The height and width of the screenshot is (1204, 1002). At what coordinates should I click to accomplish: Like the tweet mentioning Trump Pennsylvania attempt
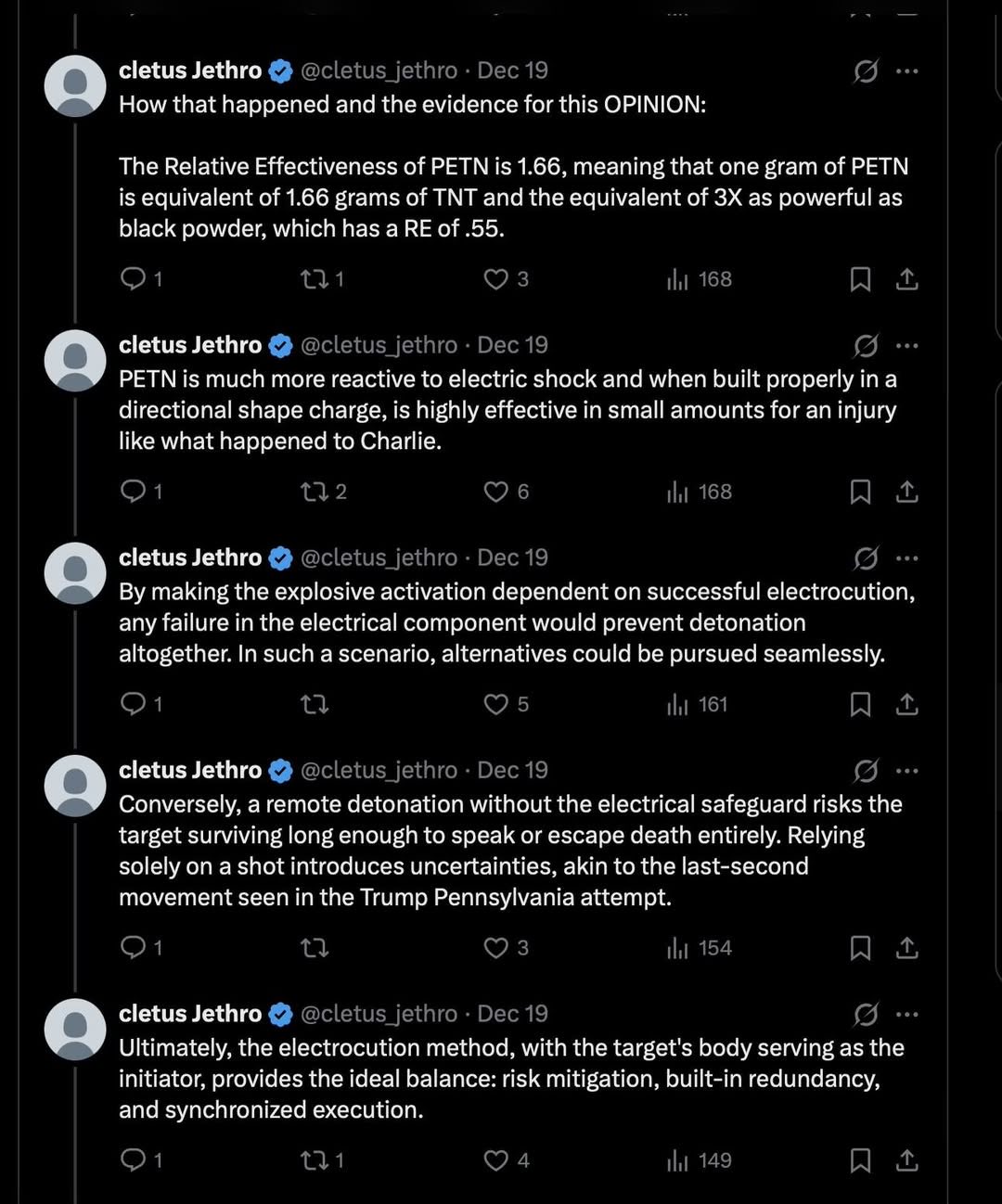(506, 947)
